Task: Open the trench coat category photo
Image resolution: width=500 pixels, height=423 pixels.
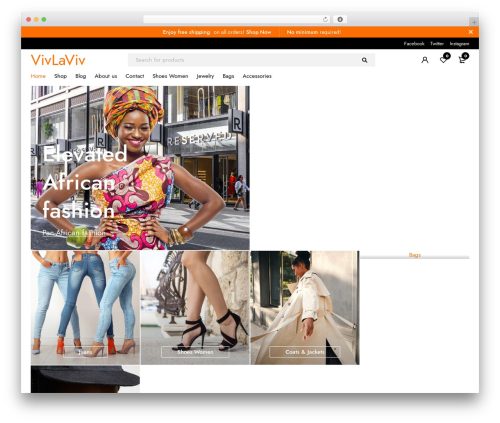Action: [x=305, y=308]
